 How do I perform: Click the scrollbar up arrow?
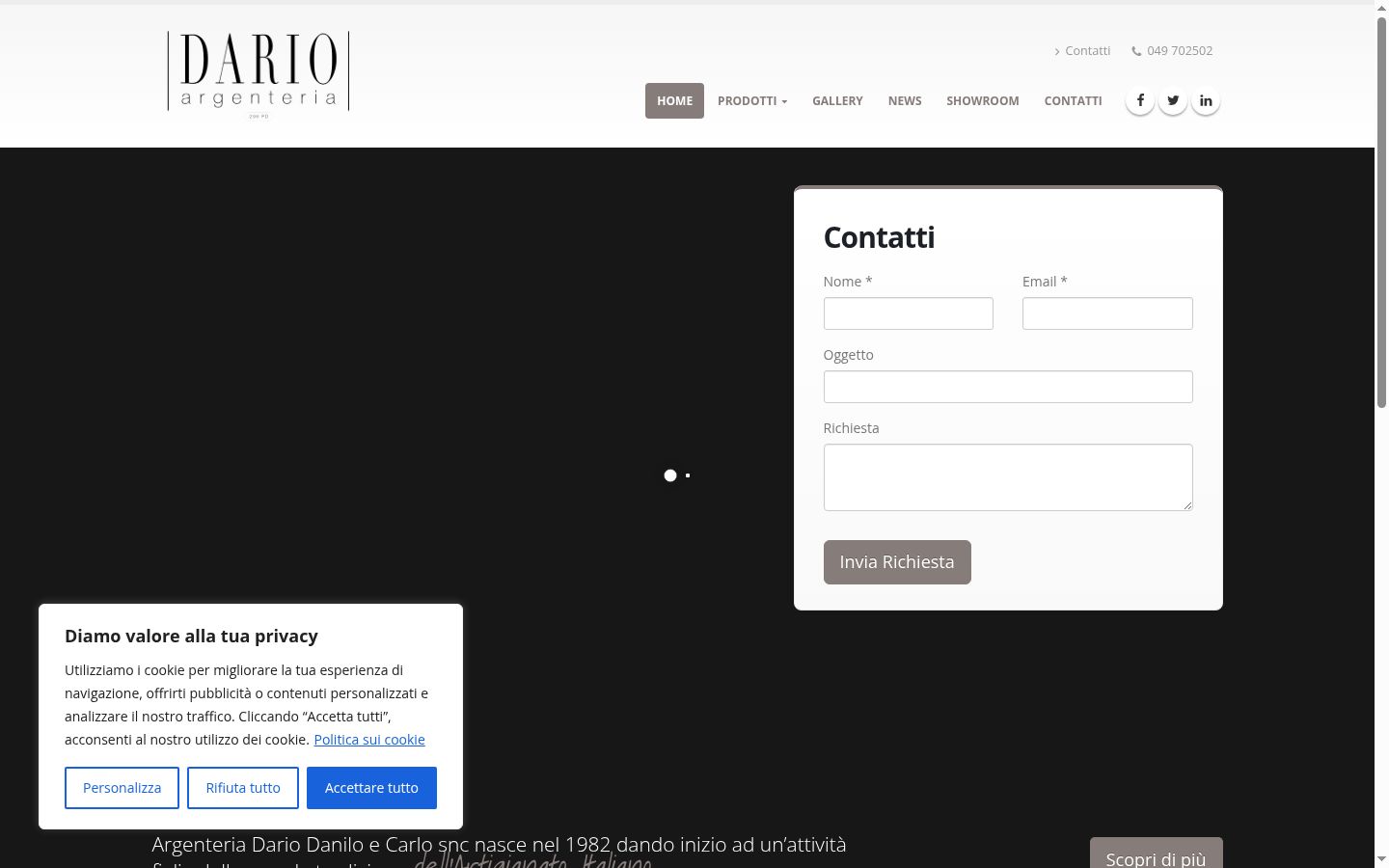(x=1381, y=8)
